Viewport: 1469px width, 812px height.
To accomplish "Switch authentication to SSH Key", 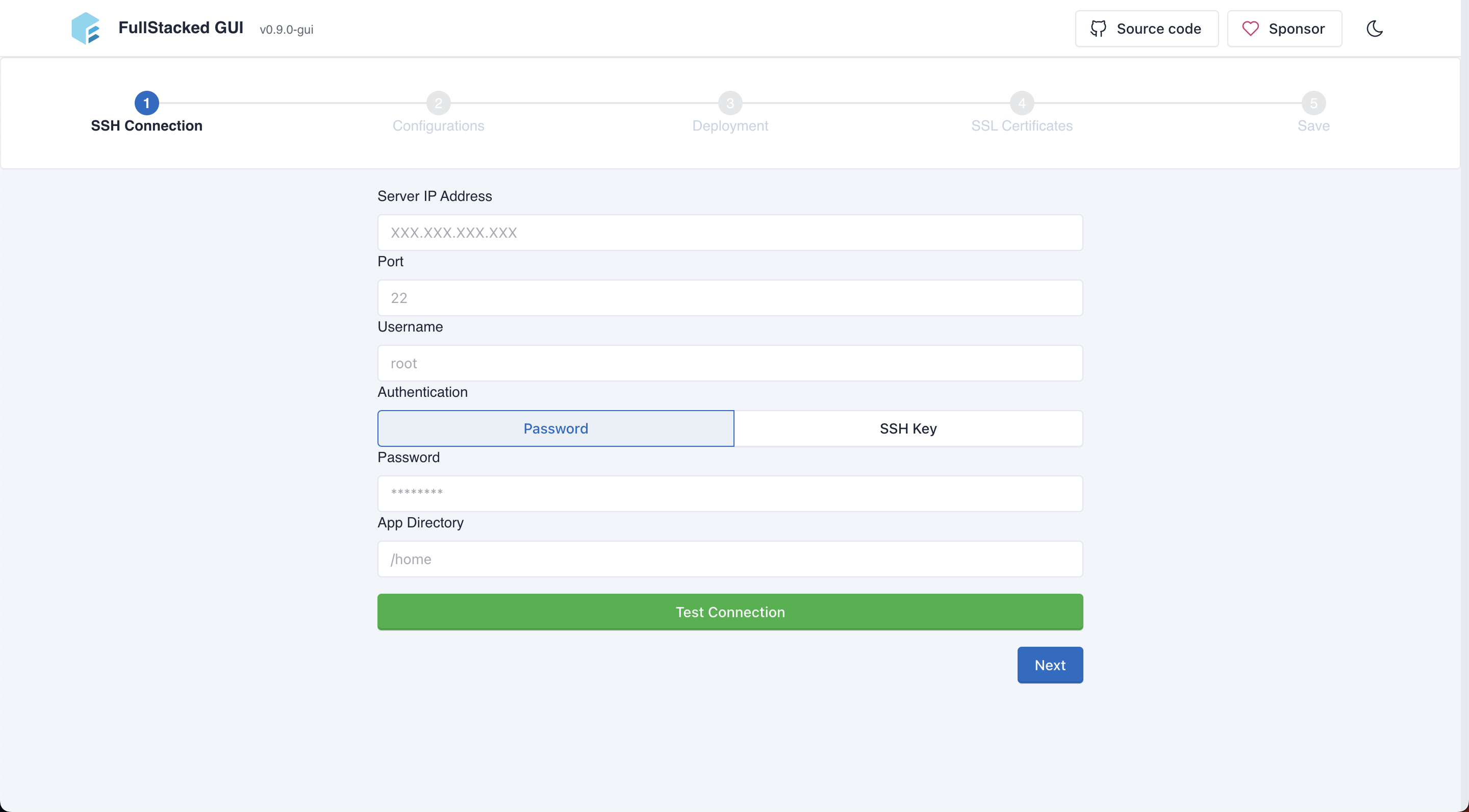I will point(907,428).
